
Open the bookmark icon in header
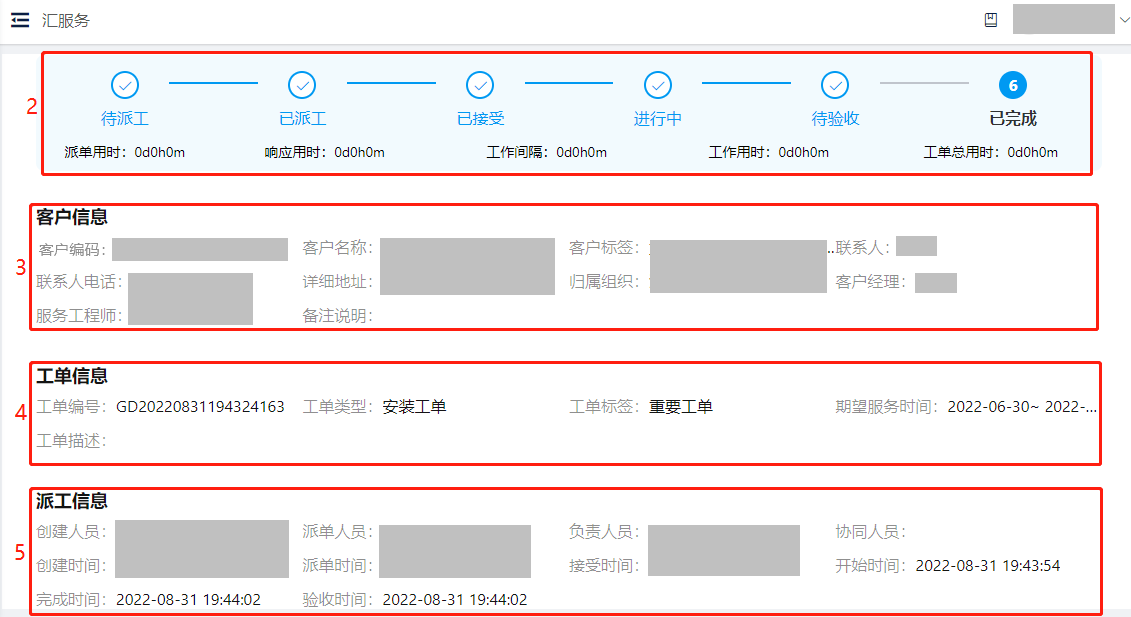pyautogui.click(x=991, y=20)
